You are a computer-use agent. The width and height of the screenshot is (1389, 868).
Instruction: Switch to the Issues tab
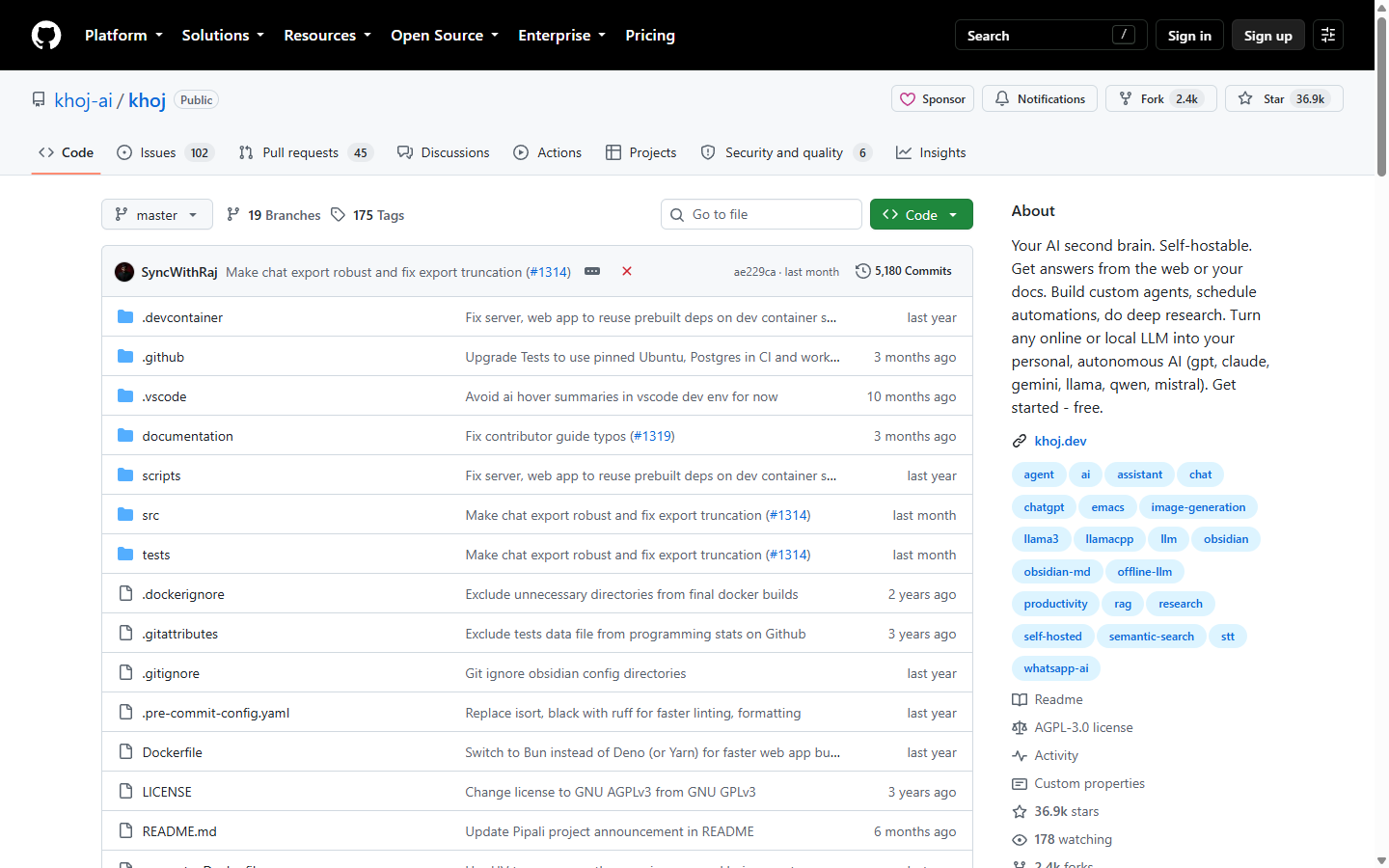[164, 153]
